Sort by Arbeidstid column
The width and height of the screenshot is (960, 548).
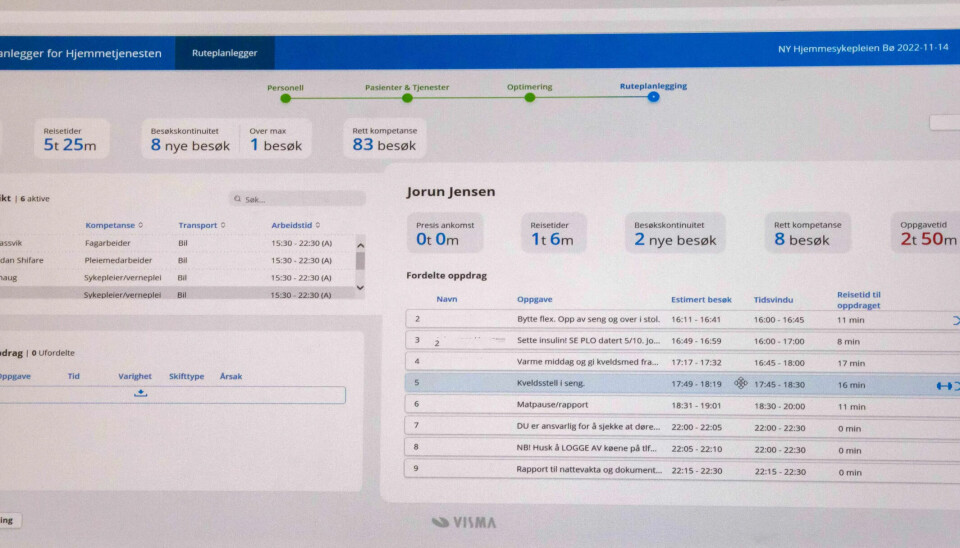coord(296,225)
